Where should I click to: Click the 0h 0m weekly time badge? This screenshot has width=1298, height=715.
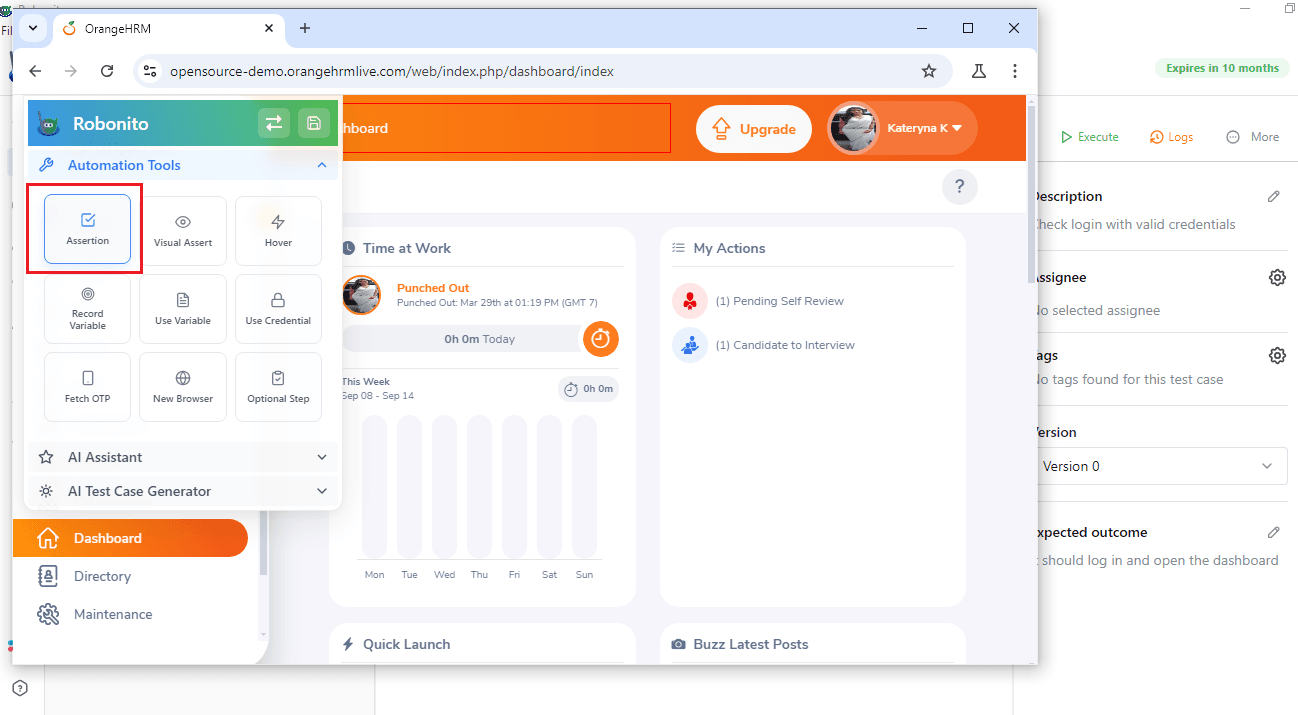point(588,389)
